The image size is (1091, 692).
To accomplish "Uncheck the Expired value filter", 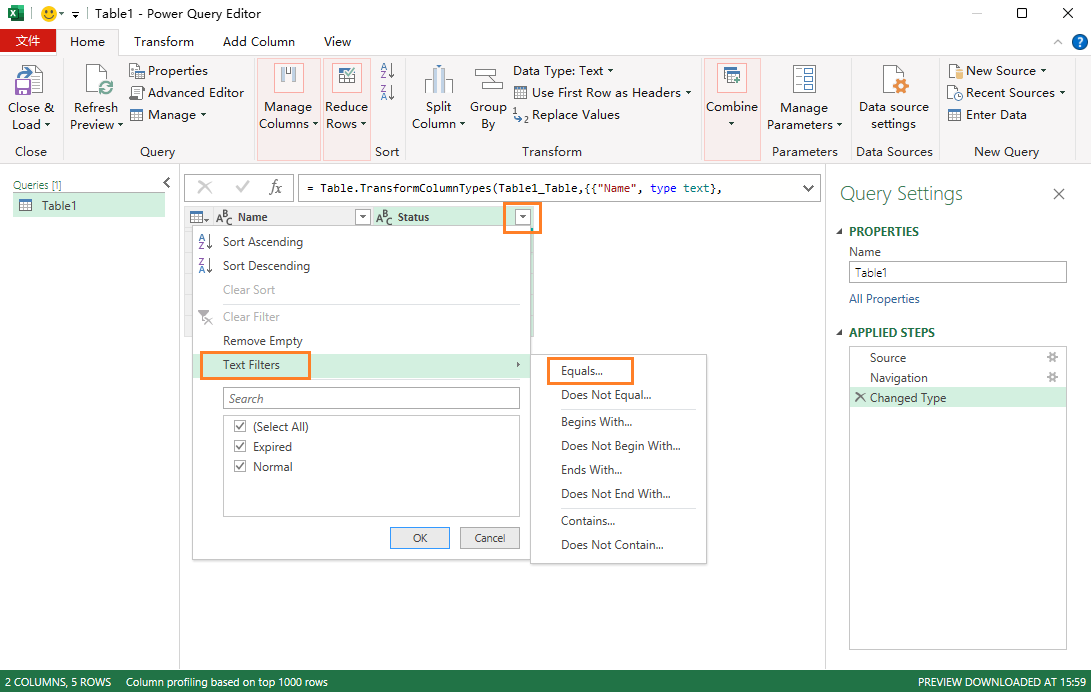I will pos(240,446).
